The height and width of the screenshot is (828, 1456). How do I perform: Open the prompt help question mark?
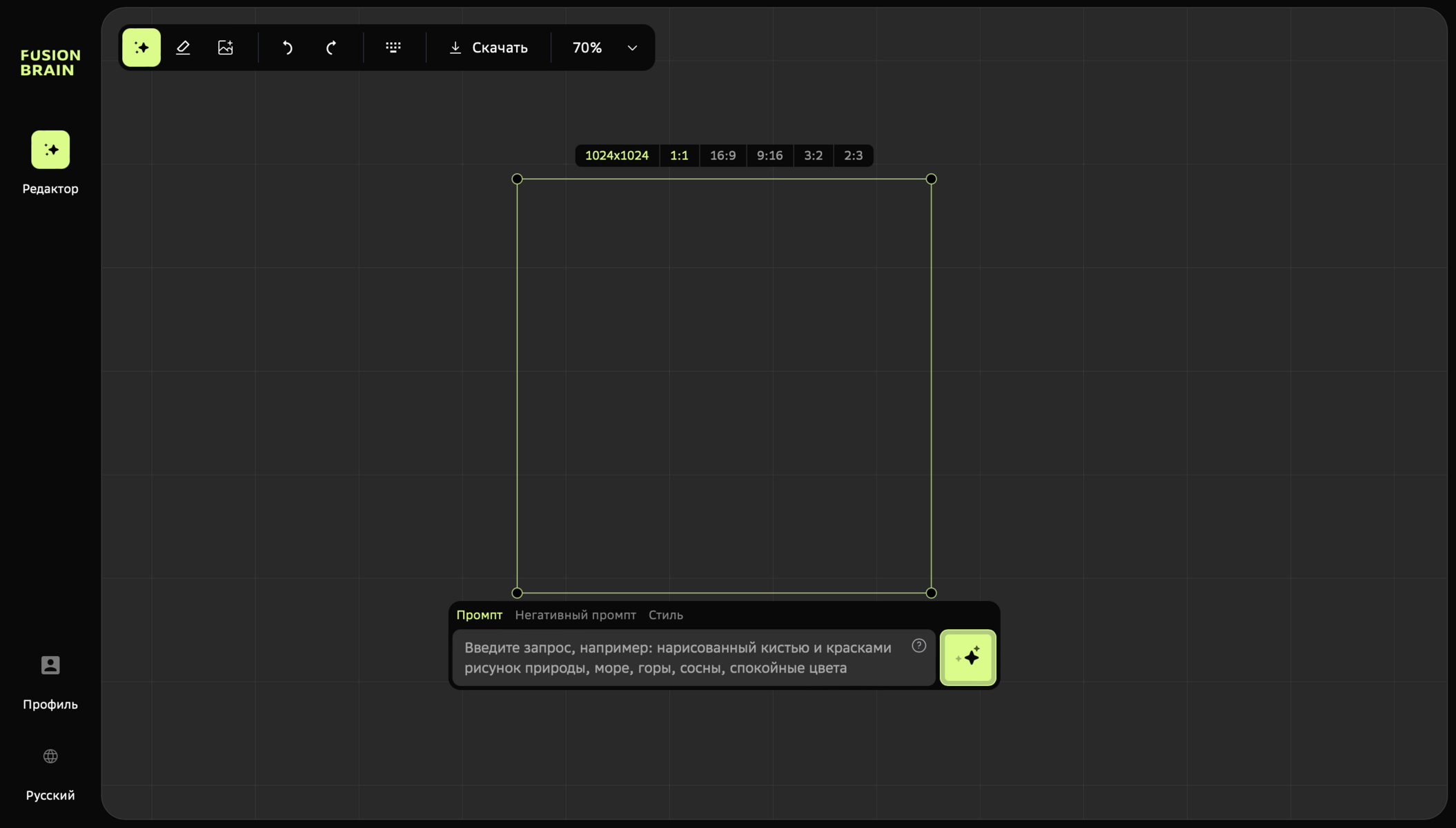click(x=918, y=646)
